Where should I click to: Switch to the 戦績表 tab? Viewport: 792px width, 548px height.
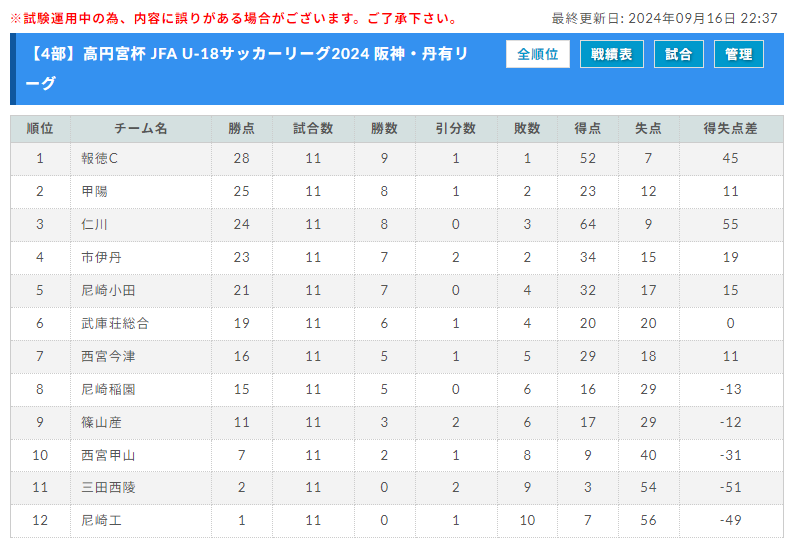pyautogui.click(x=611, y=54)
